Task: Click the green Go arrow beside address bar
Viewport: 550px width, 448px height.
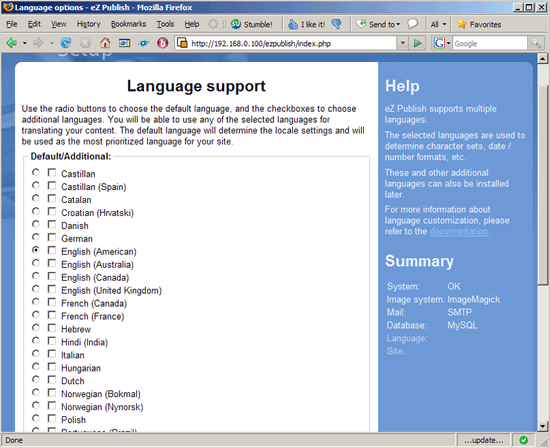Action: pos(417,43)
